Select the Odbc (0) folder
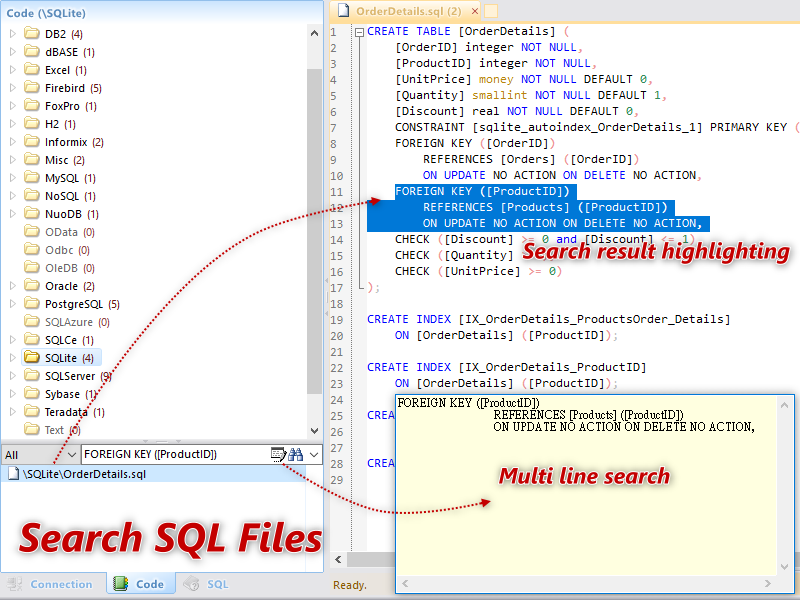This screenshot has width=800, height=600. coord(67,250)
